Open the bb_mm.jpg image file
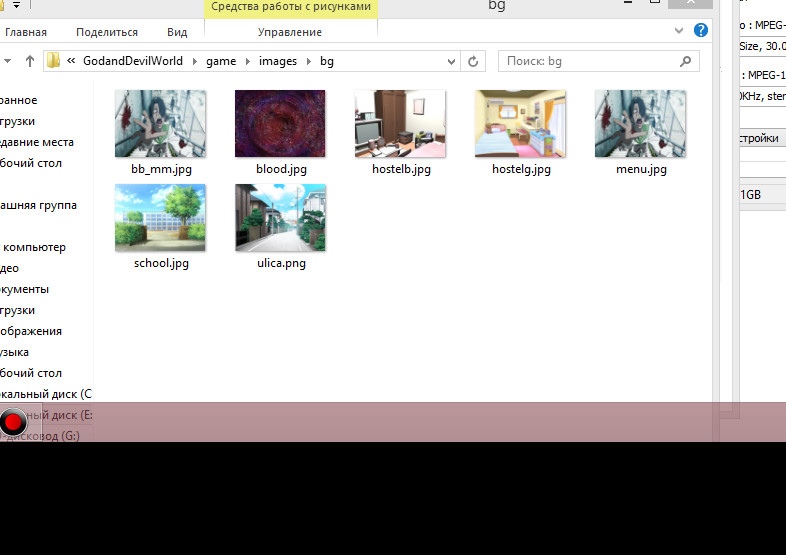This screenshot has height=555, width=786. tap(160, 124)
